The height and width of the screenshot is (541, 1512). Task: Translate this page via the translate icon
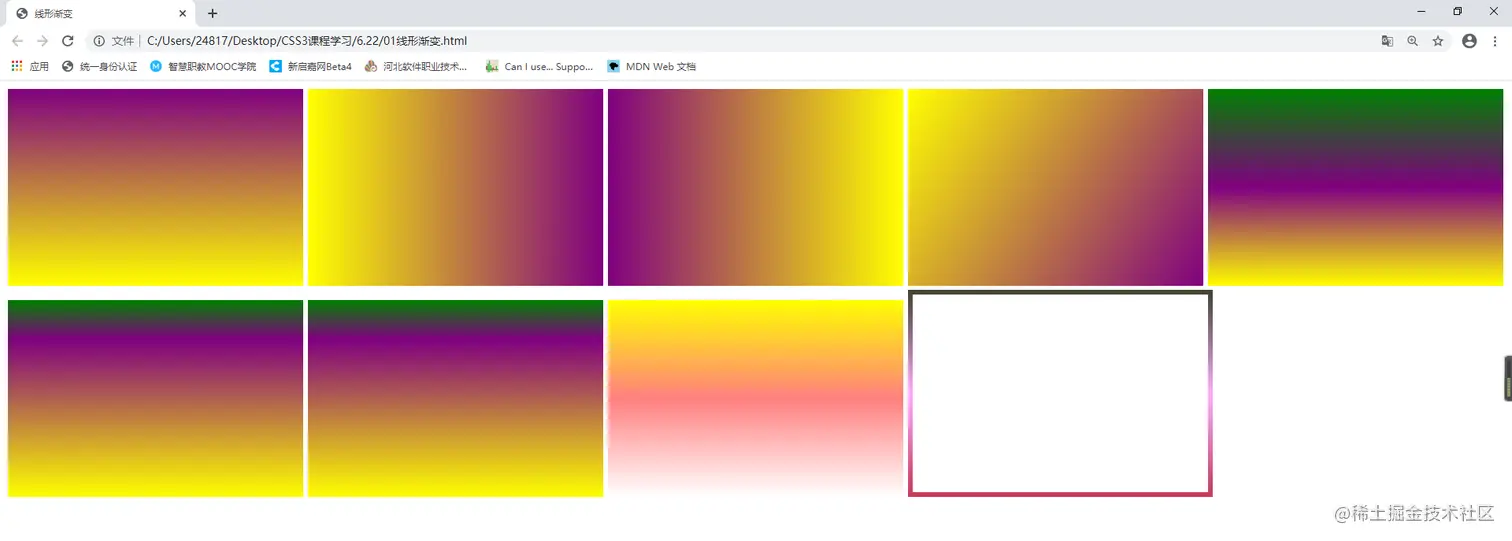pos(1387,41)
